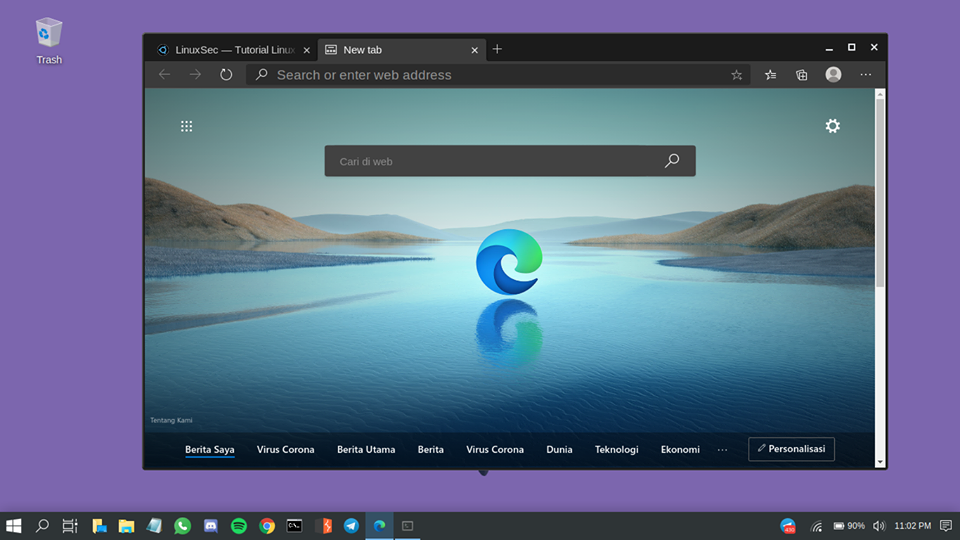
Task: Open the Ekonomi news category
Action: click(x=680, y=449)
